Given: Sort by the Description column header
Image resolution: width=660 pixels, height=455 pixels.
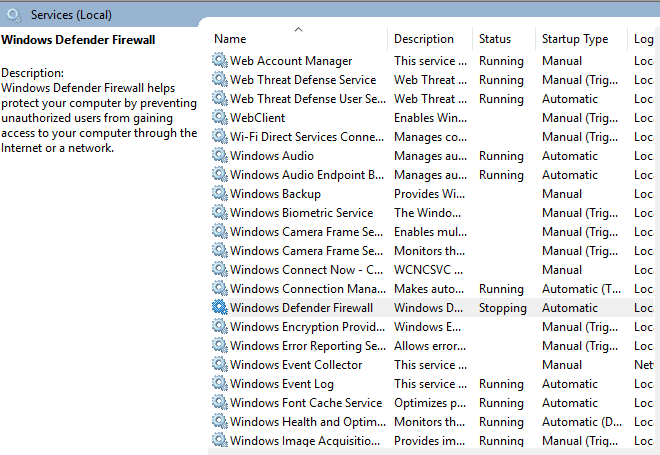Looking at the screenshot, I should click(430, 39).
